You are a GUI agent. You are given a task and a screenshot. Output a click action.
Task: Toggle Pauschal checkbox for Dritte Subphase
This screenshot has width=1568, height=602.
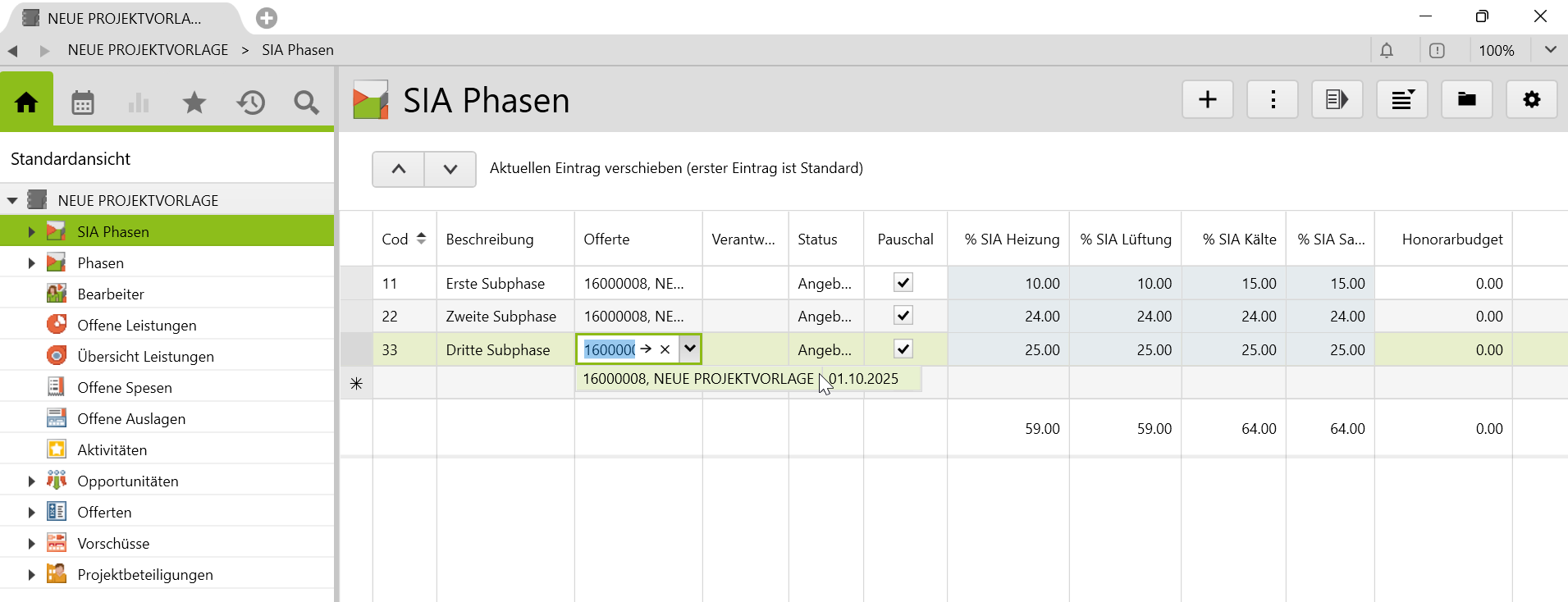[903, 349]
